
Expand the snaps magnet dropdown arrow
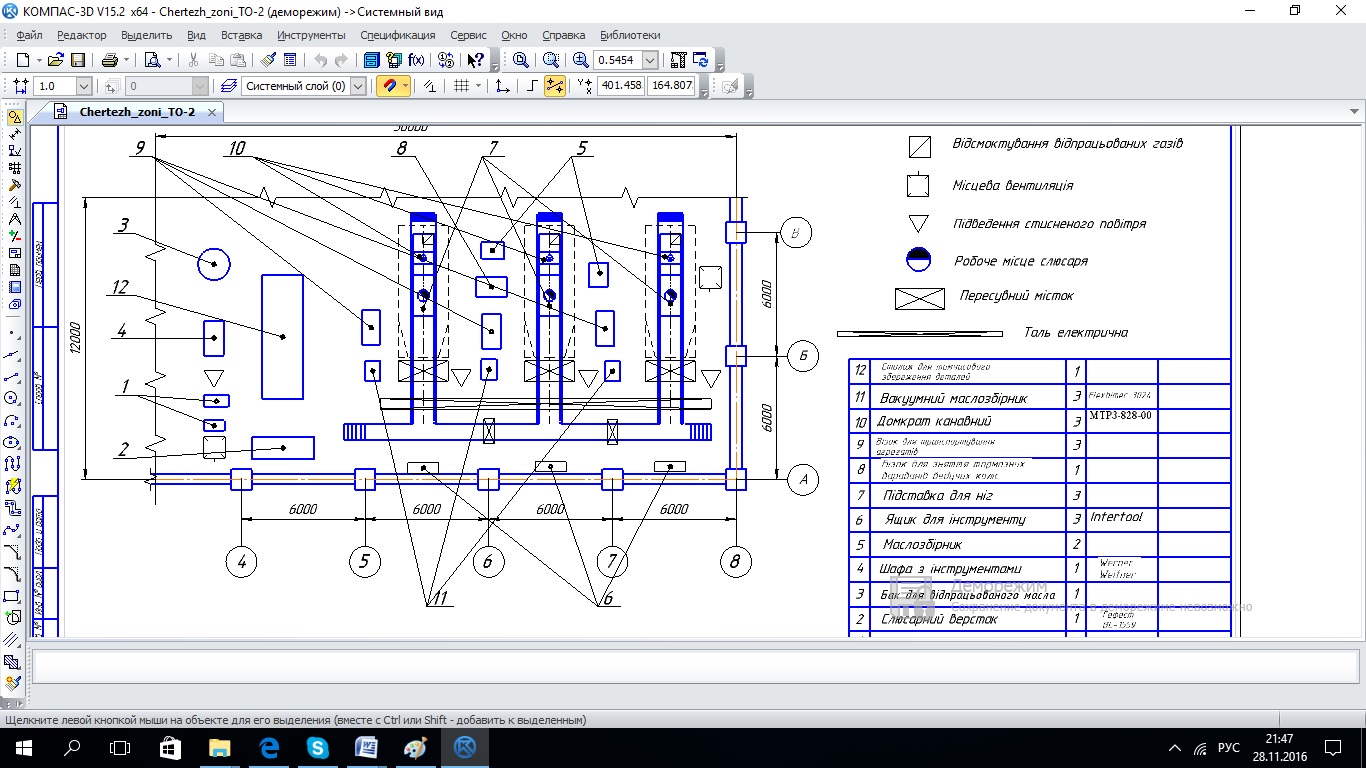[406, 86]
